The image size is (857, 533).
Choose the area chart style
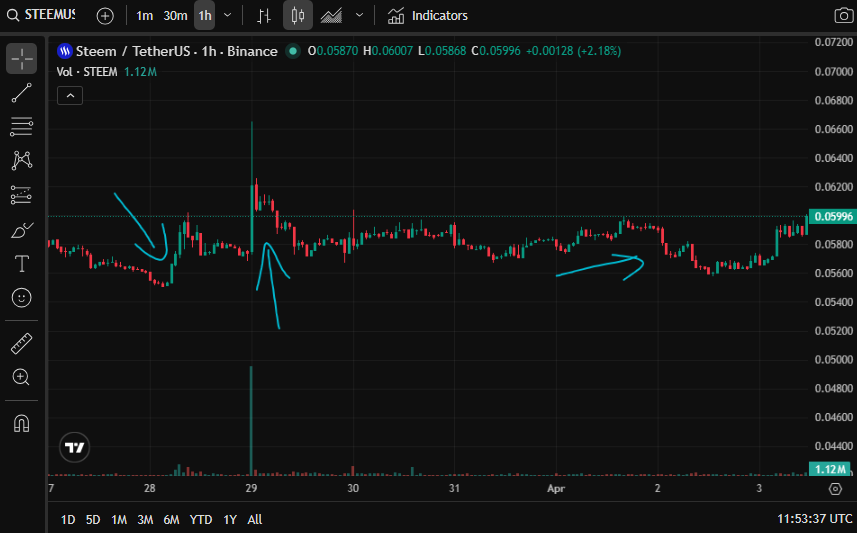click(331, 16)
